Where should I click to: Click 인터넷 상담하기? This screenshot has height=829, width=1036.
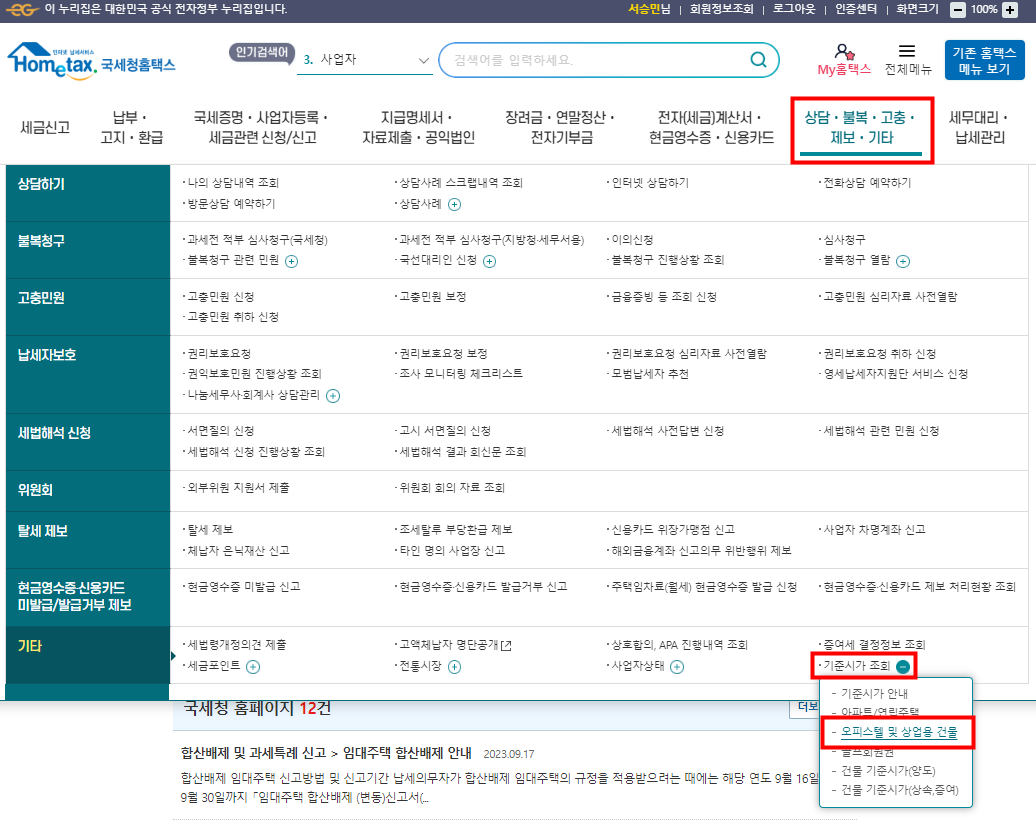tap(650, 183)
